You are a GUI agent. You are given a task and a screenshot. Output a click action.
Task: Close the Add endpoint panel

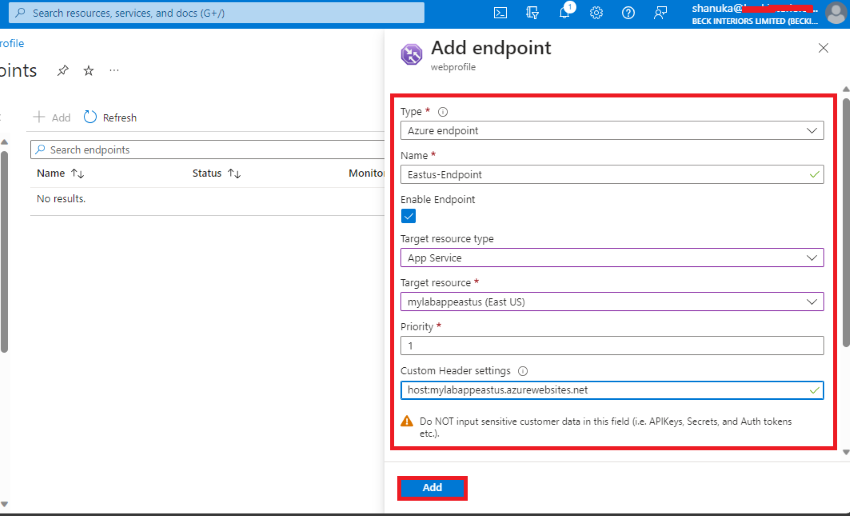pos(823,48)
